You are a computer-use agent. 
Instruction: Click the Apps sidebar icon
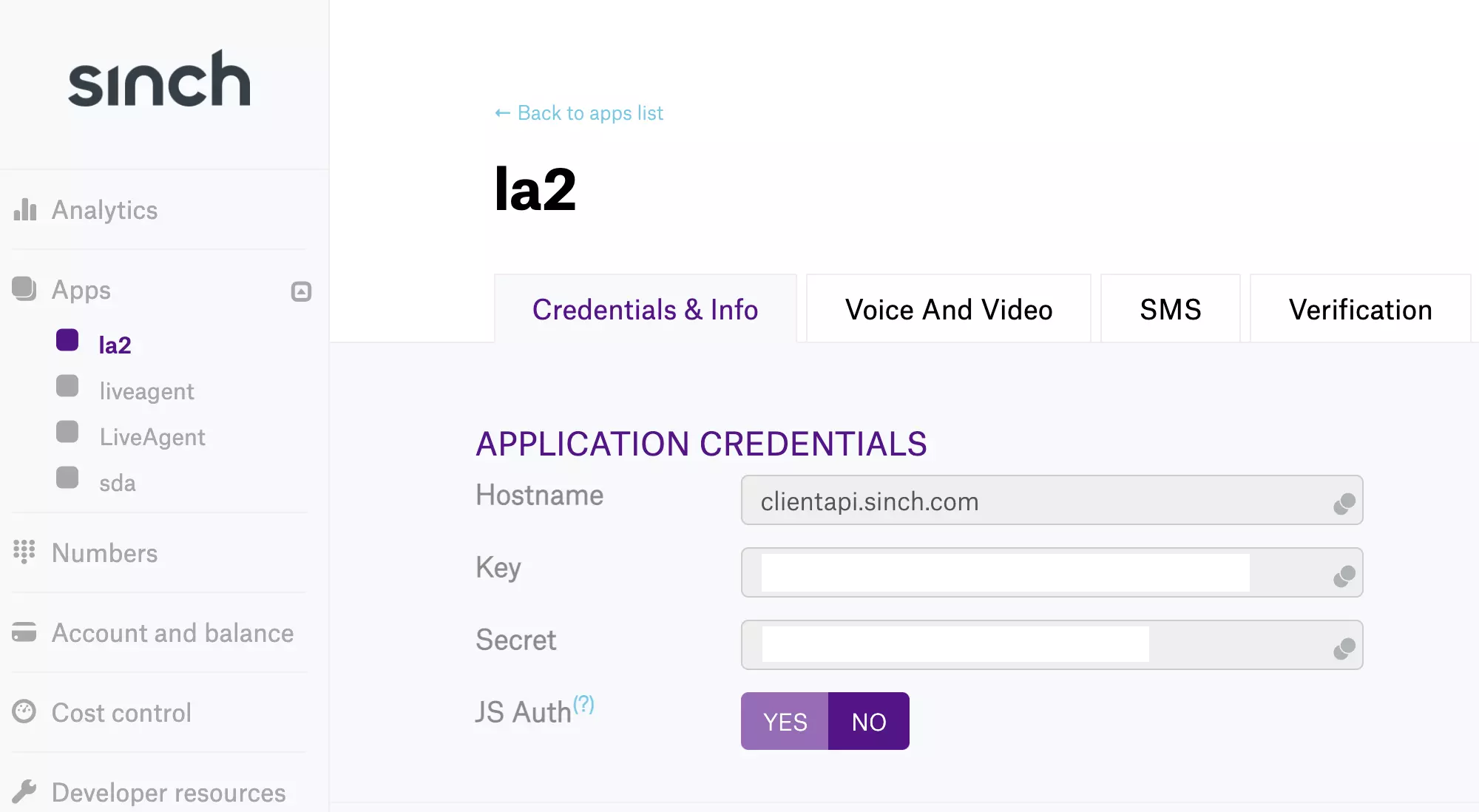point(23,289)
